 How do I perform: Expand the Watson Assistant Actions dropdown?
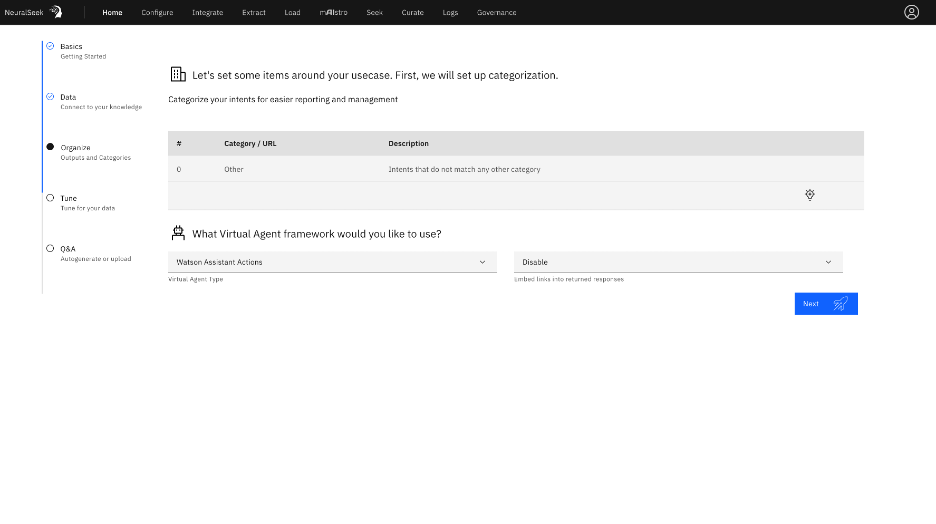click(331, 262)
